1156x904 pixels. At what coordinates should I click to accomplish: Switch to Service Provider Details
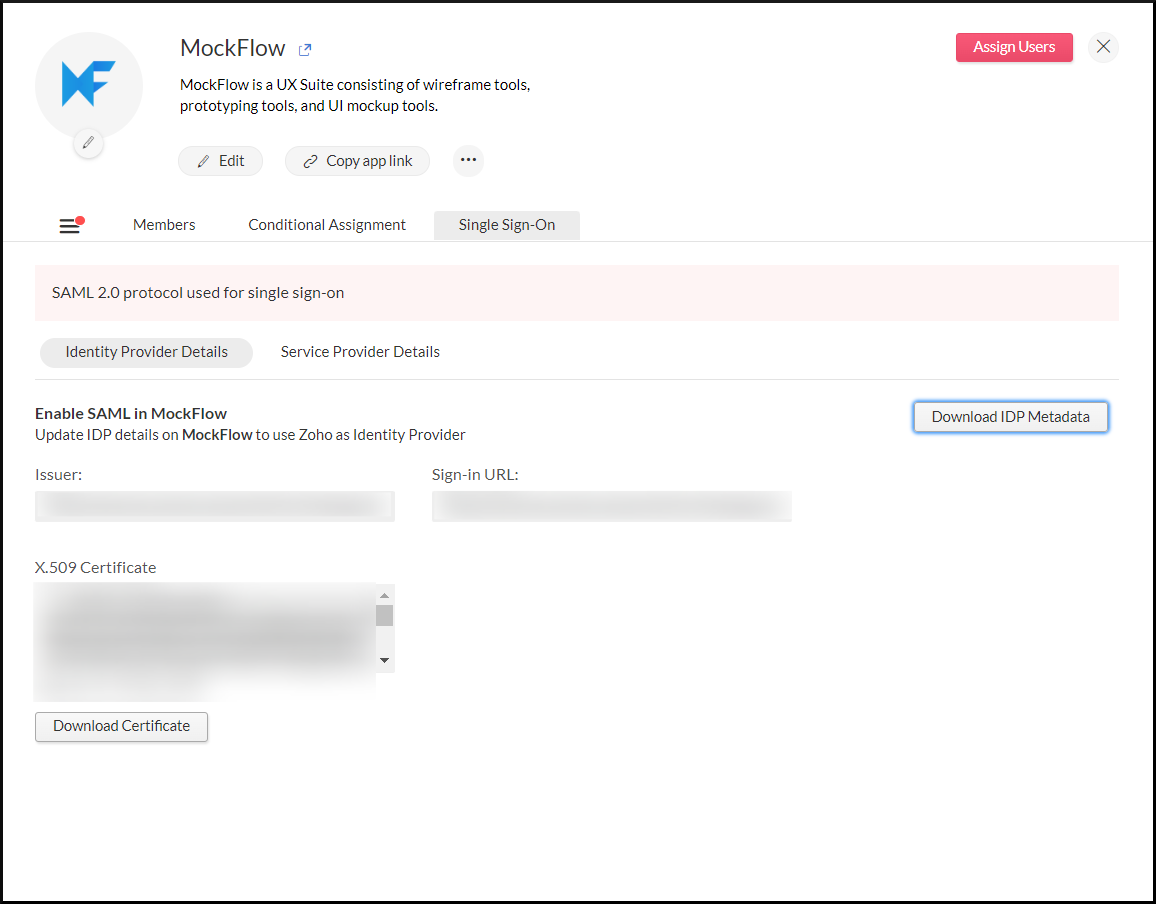360,351
